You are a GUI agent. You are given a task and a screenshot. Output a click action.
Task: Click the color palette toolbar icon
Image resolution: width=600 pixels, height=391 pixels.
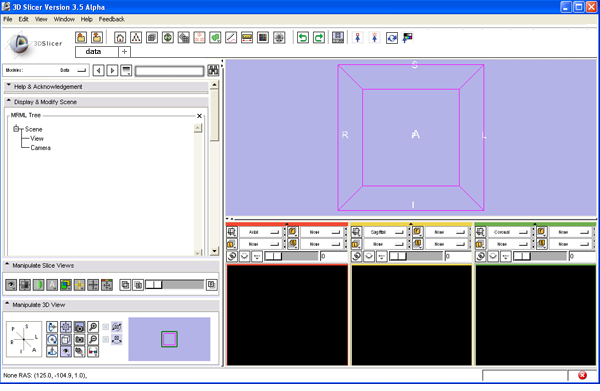[408, 38]
